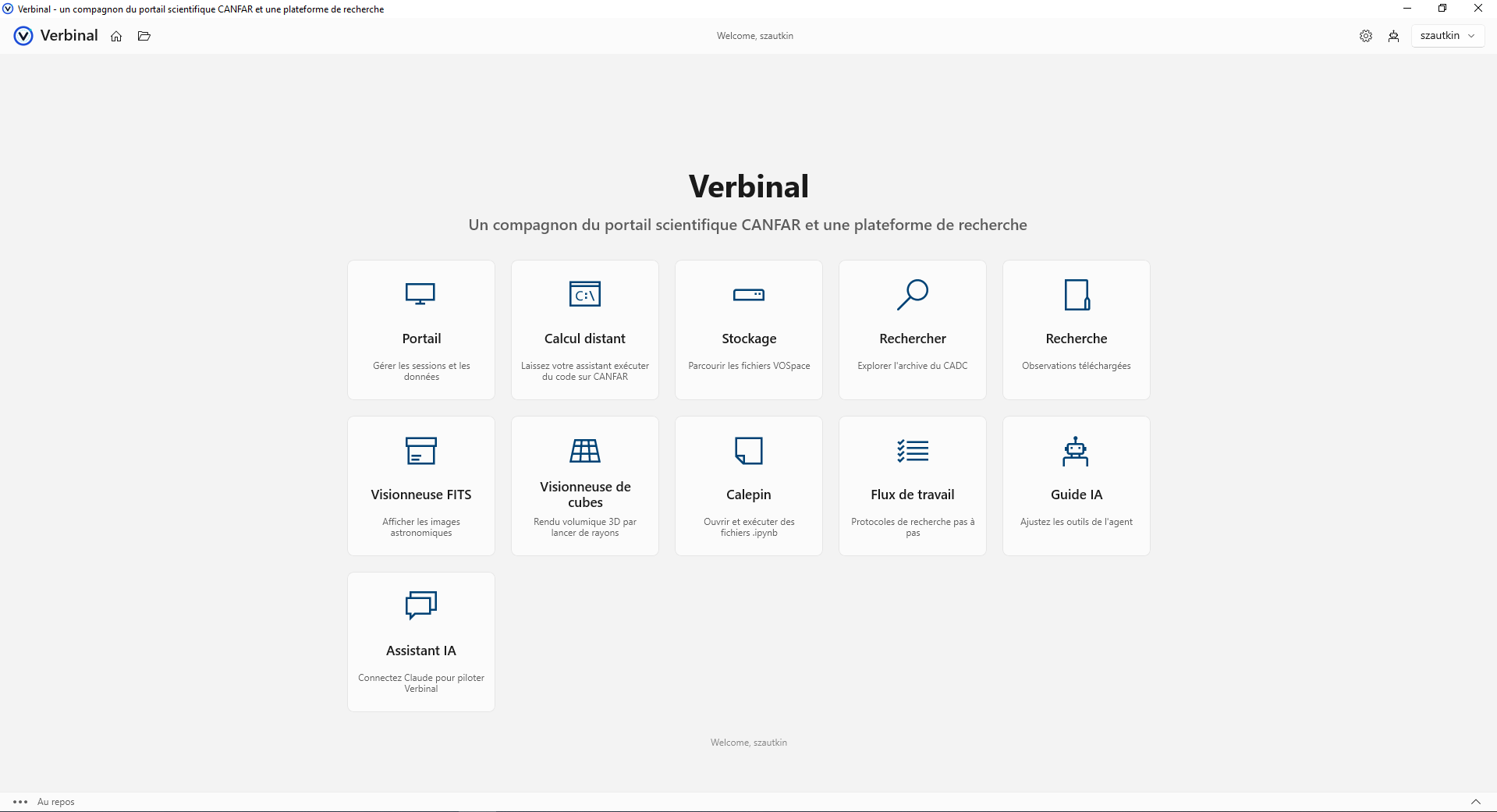Go to home via house icon
Screen dimensions: 1497x812
(116, 36)
